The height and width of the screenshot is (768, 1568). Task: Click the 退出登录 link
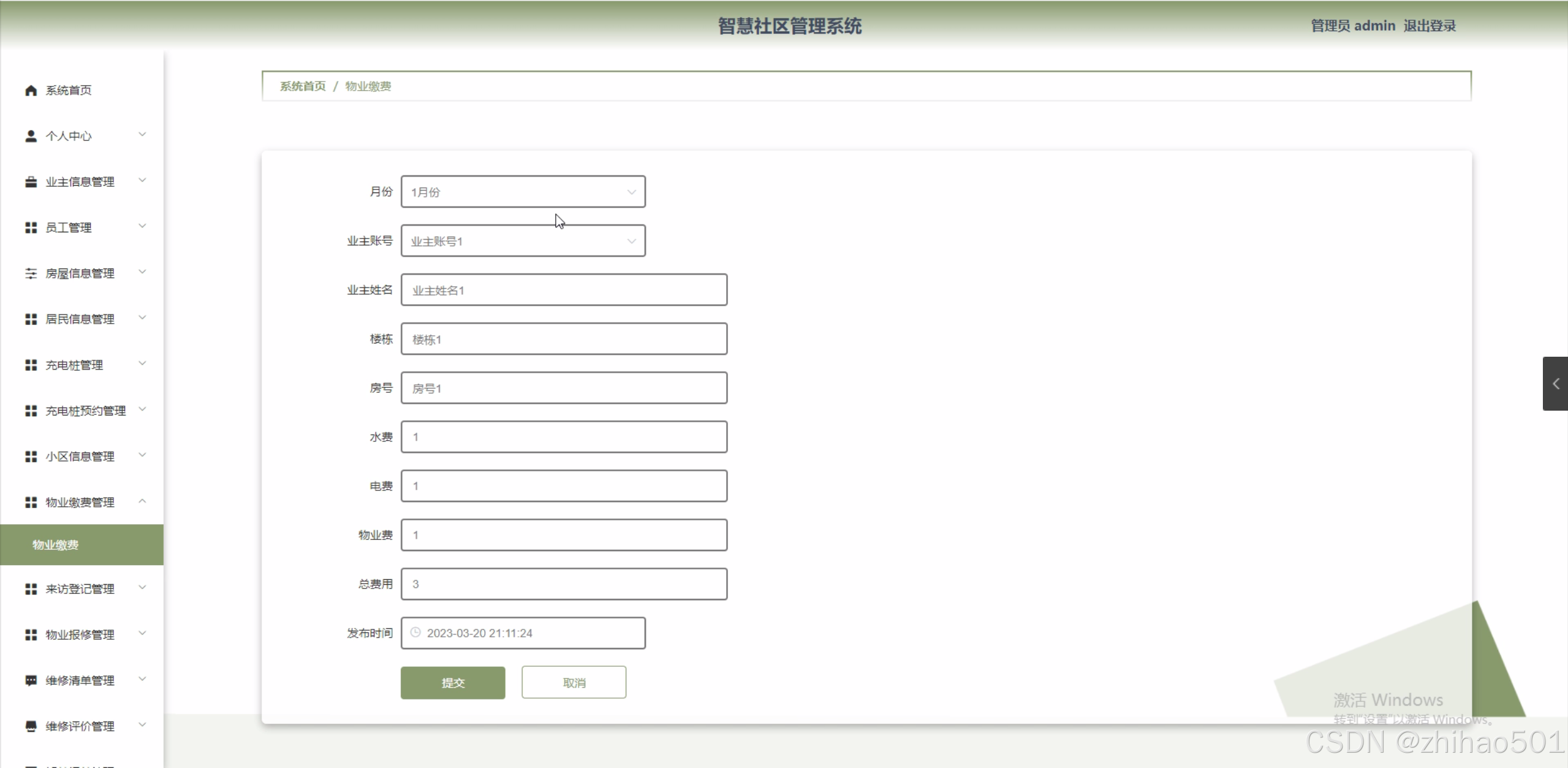pyautogui.click(x=1429, y=26)
